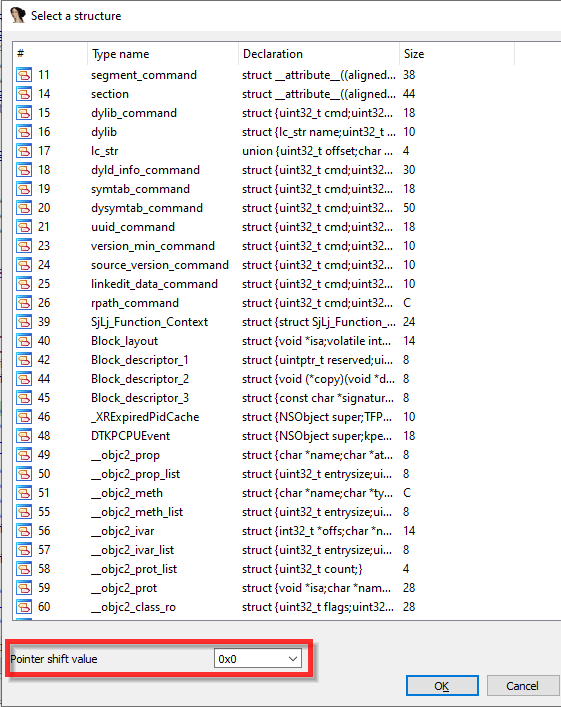Click the struct icon beside segment_command
This screenshot has width=561, height=707.
pos(24,75)
